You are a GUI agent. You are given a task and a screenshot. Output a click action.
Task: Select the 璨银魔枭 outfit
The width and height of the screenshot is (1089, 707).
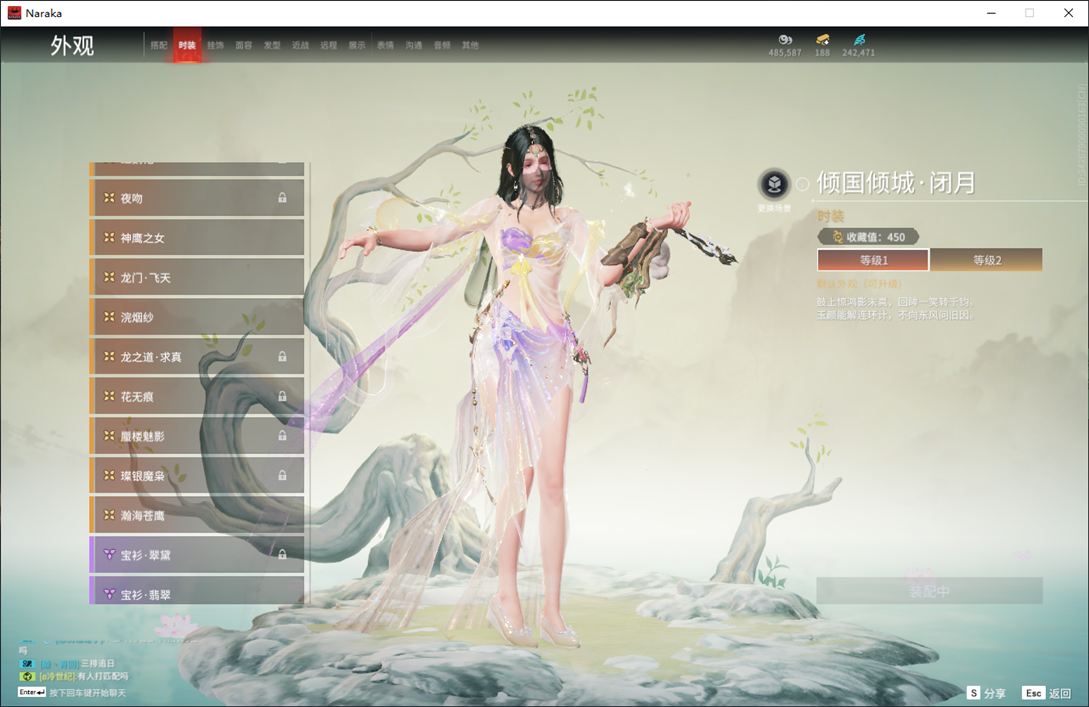click(x=197, y=475)
